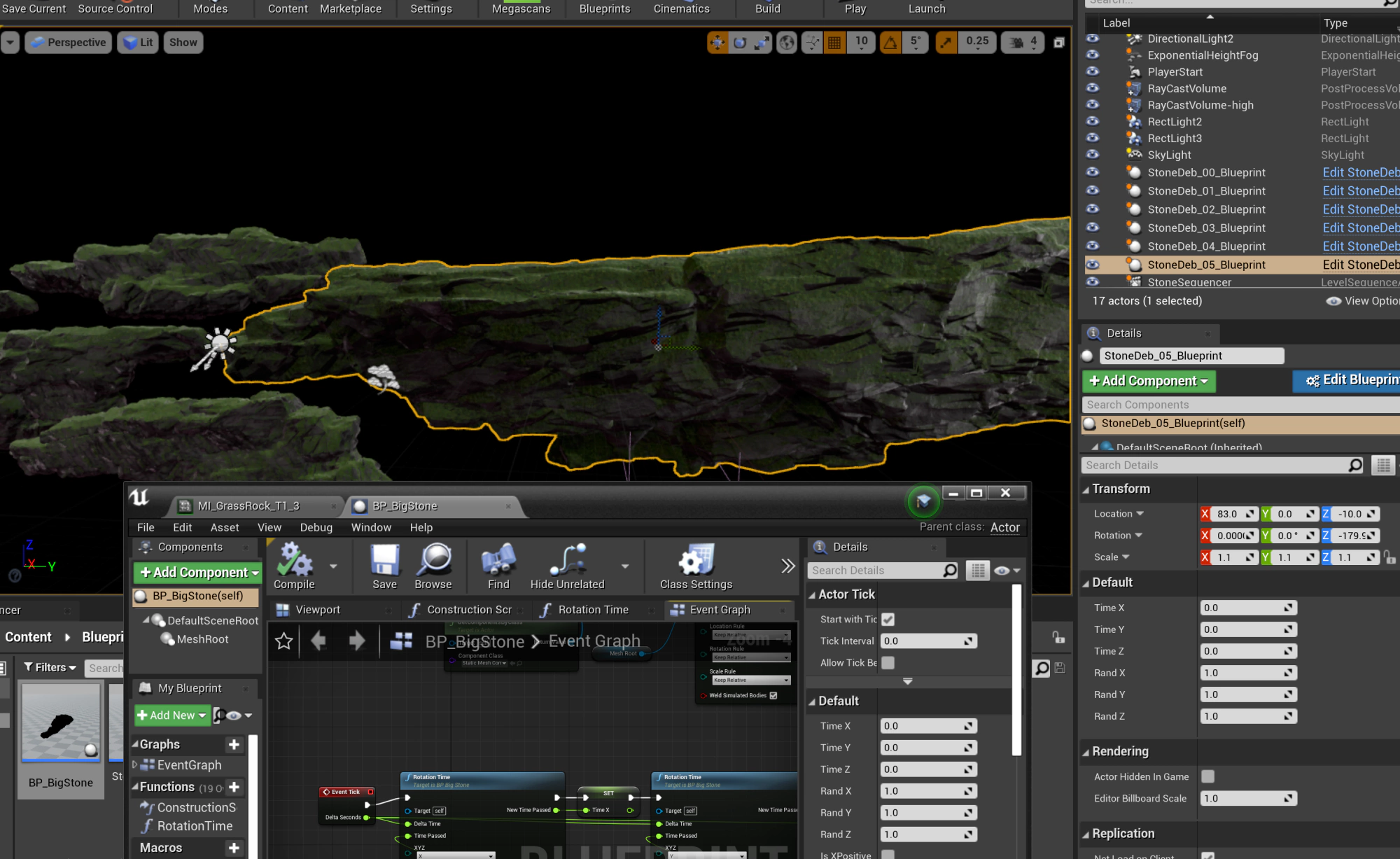Open the Debug menu in blueprint editor
Image resolution: width=1400 pixels, height=859 pixels.
tap(316, 527)
